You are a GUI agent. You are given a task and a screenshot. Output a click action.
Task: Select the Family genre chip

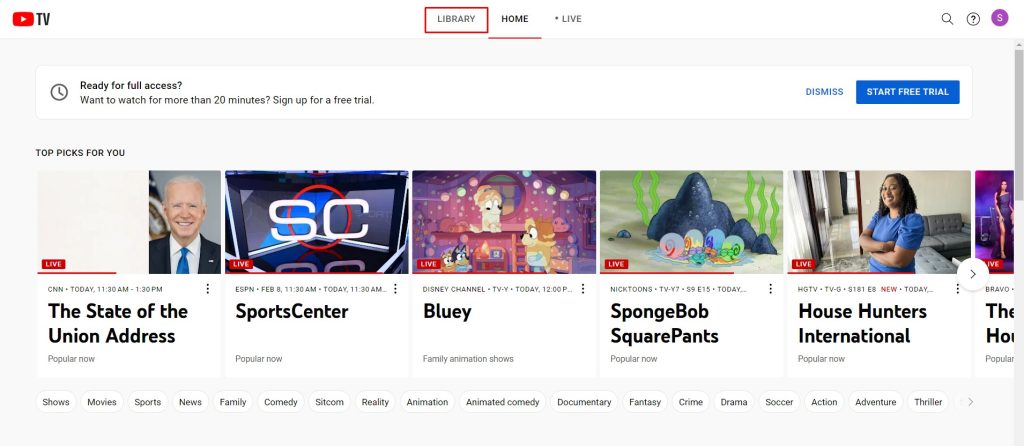coord(232,402)
